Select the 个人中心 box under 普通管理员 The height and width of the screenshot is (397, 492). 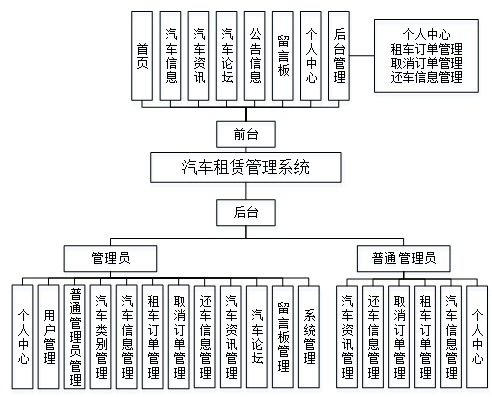tap(477, 337)
